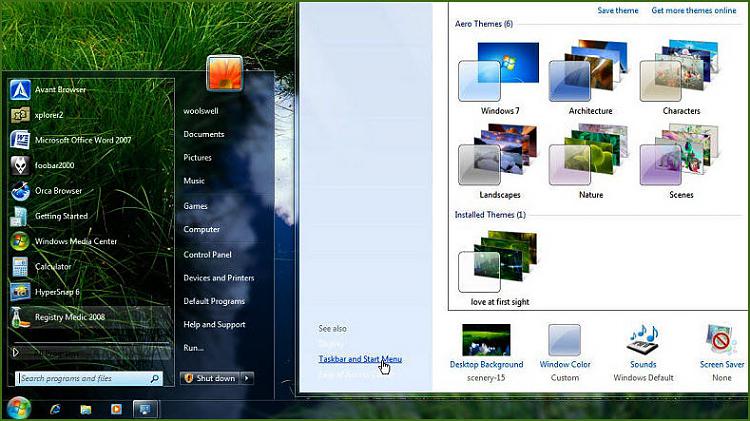Open Control Panel from the Start menu

click(x=207, y=255)
